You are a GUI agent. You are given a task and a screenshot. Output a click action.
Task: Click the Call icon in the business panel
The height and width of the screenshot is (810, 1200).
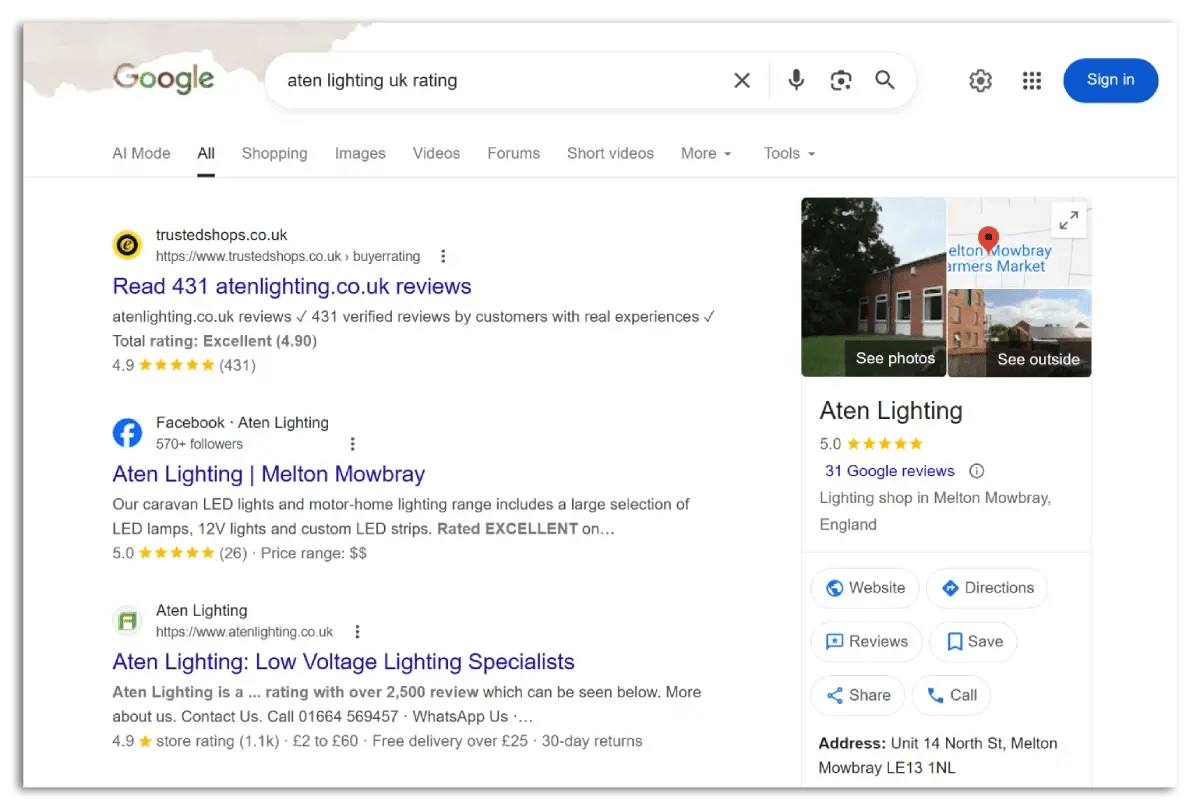click(934, 695)
